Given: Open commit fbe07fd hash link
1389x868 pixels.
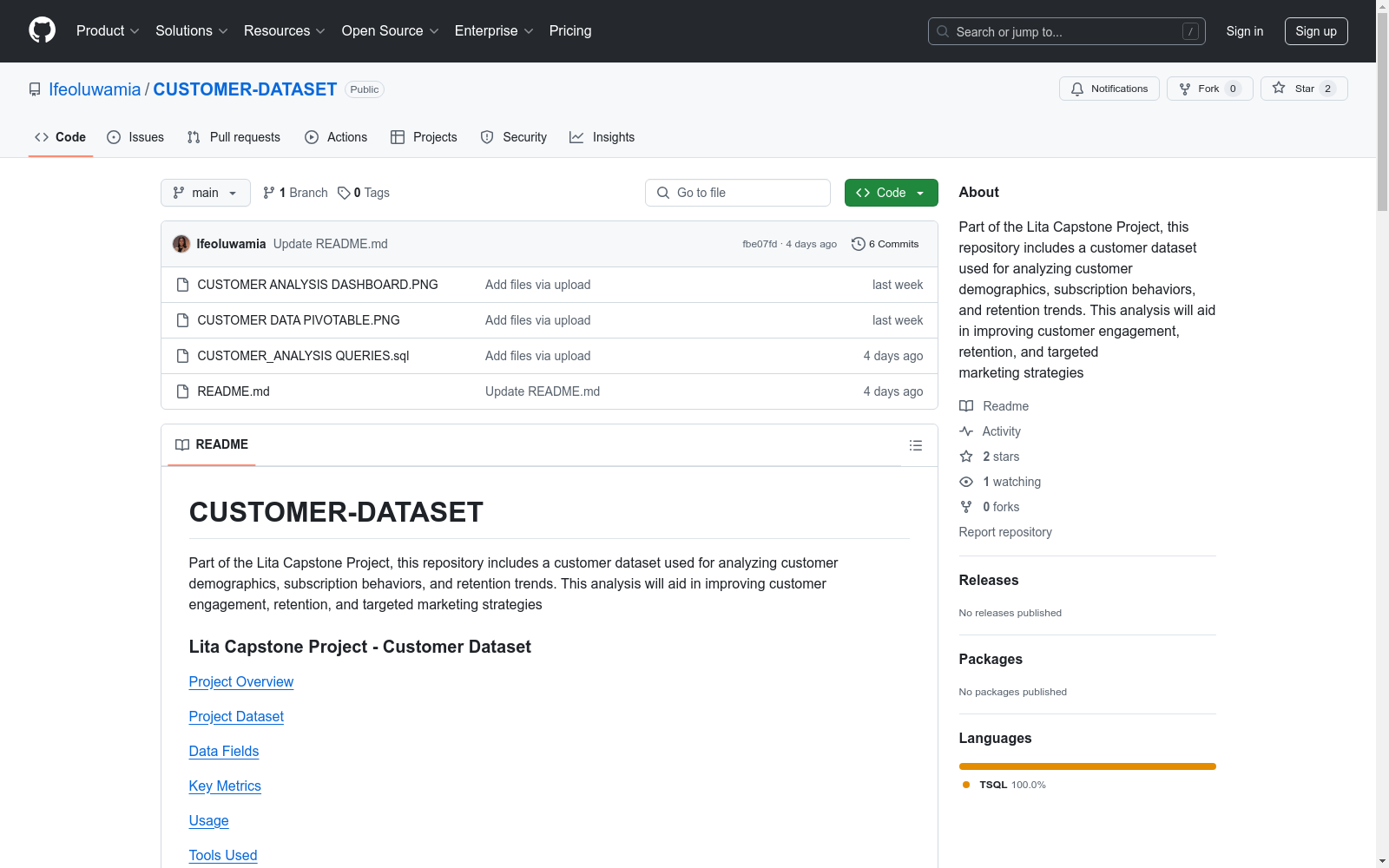Looking at the screenshot, I should 760,245.
